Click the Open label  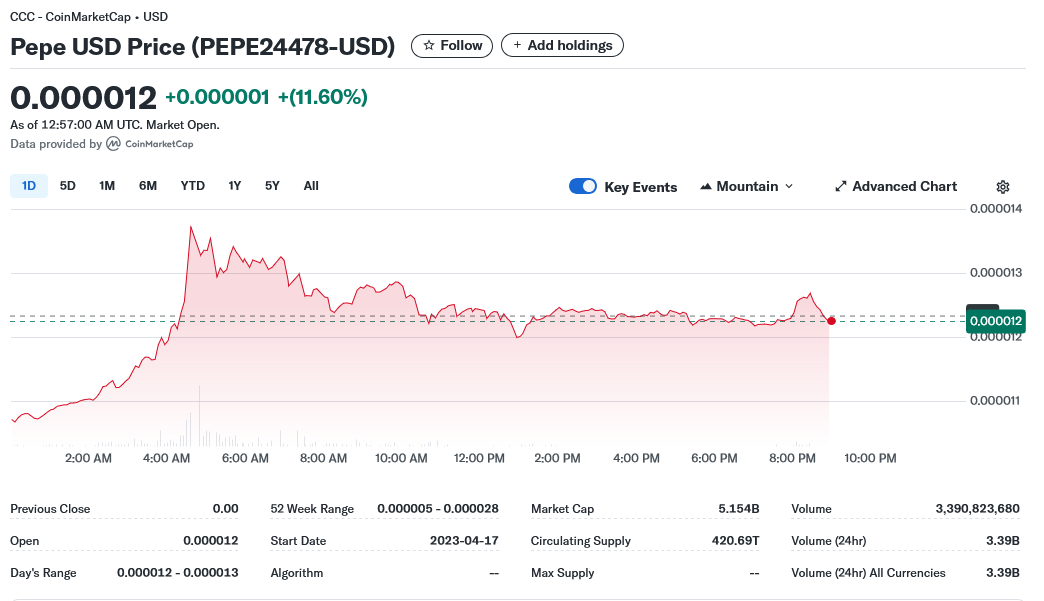click(x=25, y=541)
